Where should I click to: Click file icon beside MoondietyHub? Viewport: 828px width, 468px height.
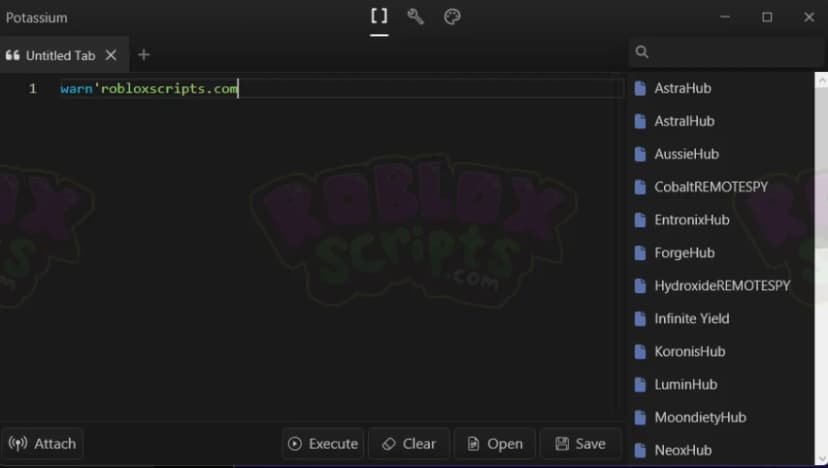coord(640,417)
